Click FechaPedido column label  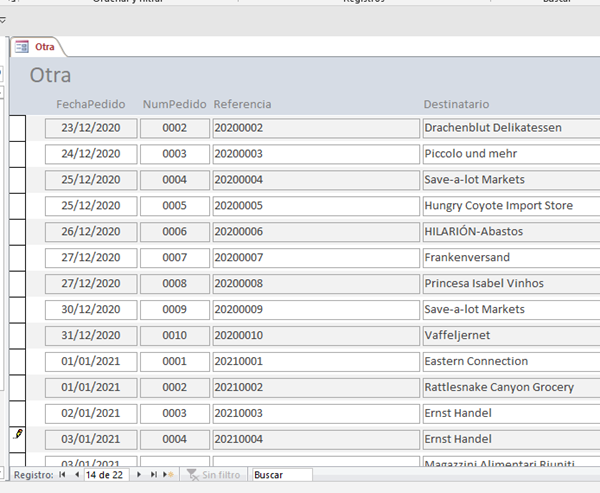click(x=91, y=104)
